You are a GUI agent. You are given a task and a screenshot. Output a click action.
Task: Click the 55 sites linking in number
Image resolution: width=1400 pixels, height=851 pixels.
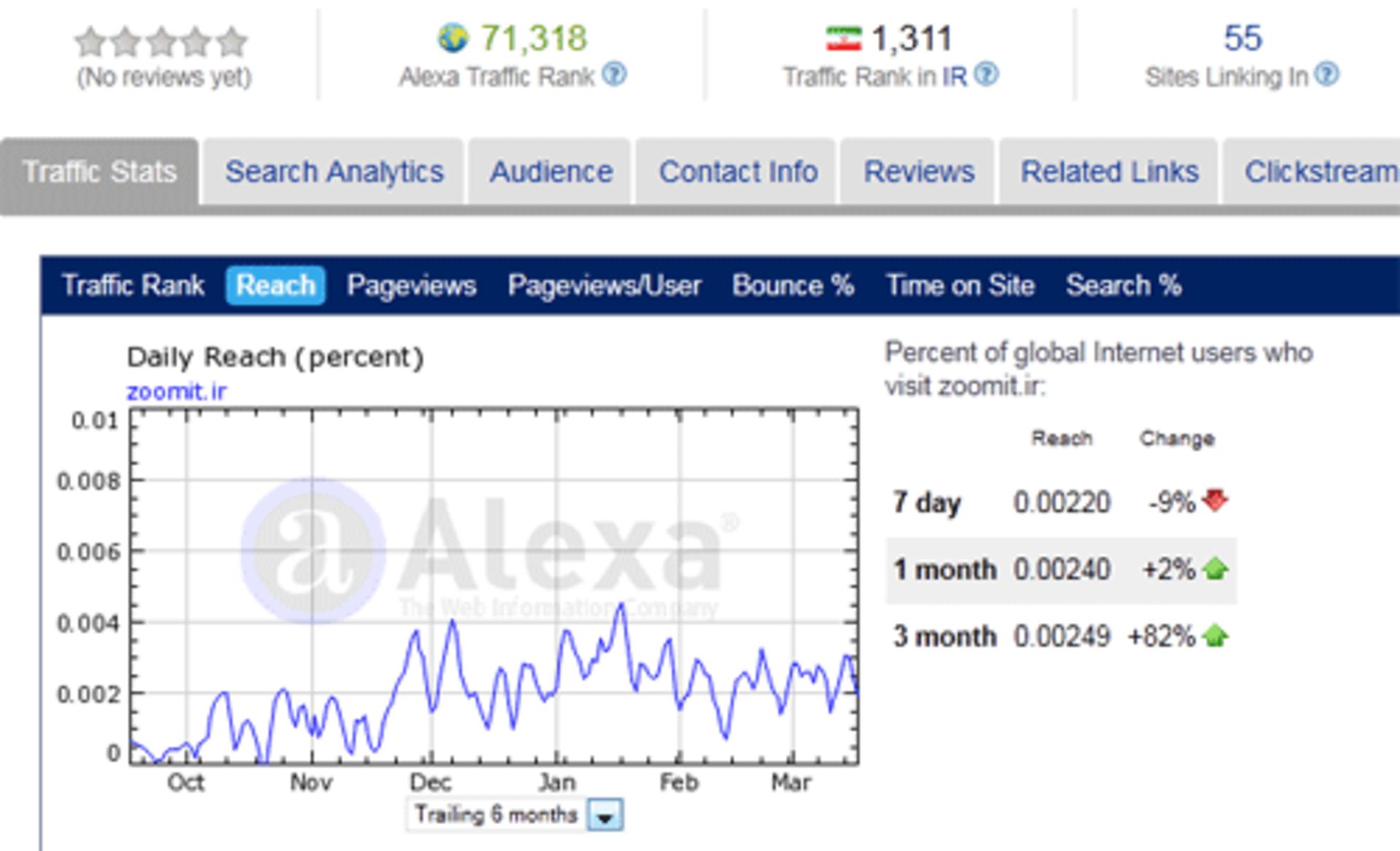pyautogui.click(x=1242, y=38)
